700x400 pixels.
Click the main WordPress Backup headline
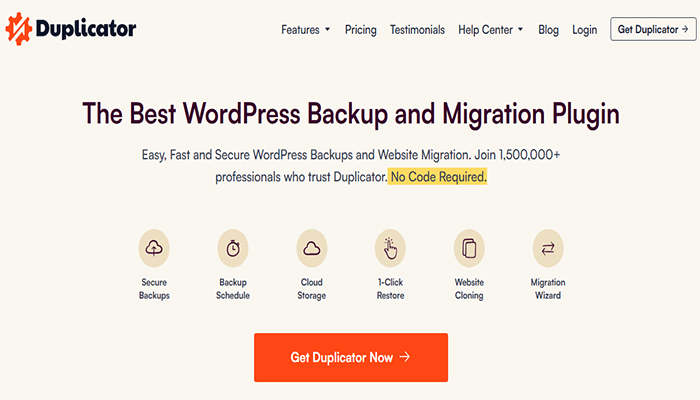350,114
